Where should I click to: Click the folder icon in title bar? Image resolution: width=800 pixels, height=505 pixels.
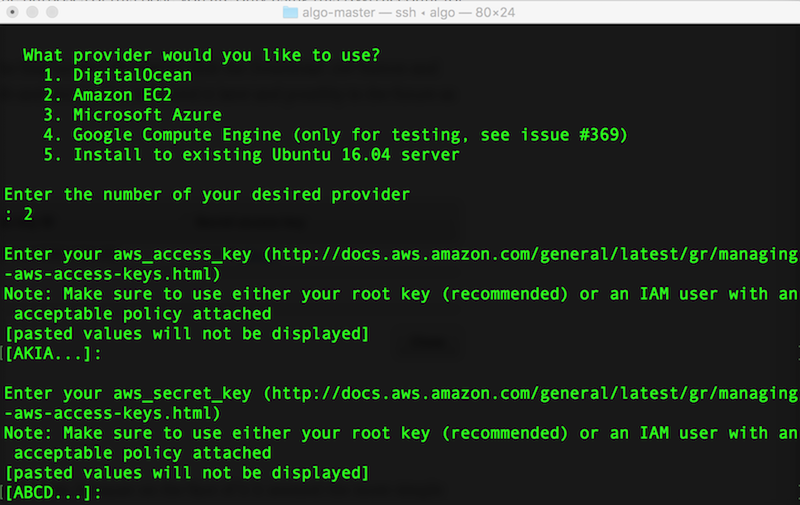coord(290,12)
